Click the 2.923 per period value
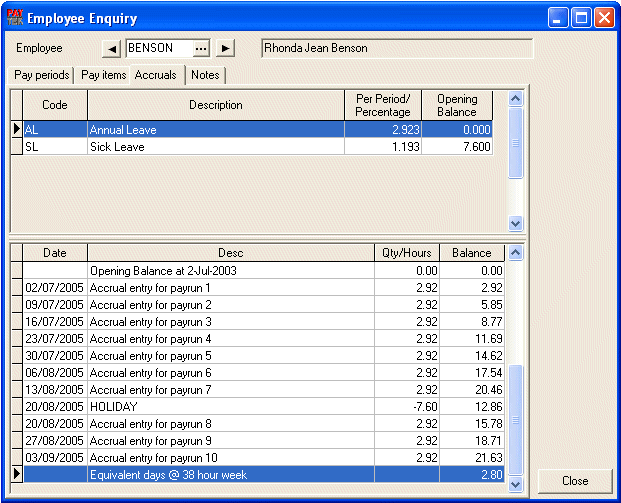 (383, 130)
